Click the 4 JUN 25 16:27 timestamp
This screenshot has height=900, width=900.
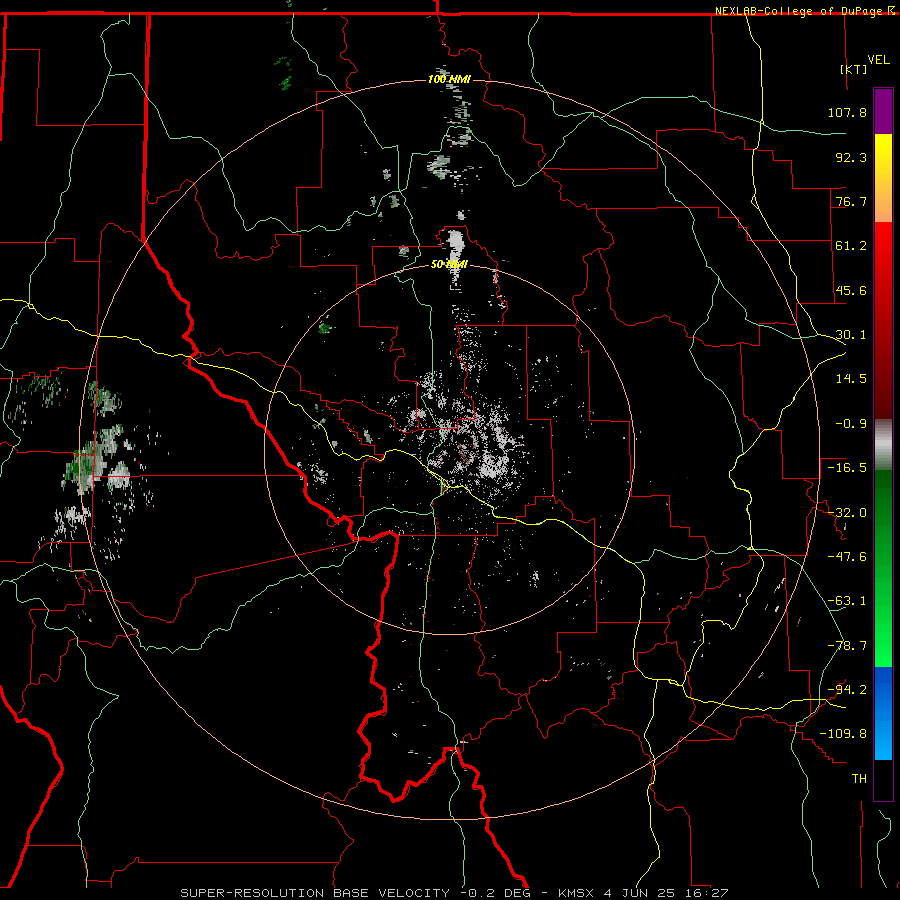pos(666,893)
